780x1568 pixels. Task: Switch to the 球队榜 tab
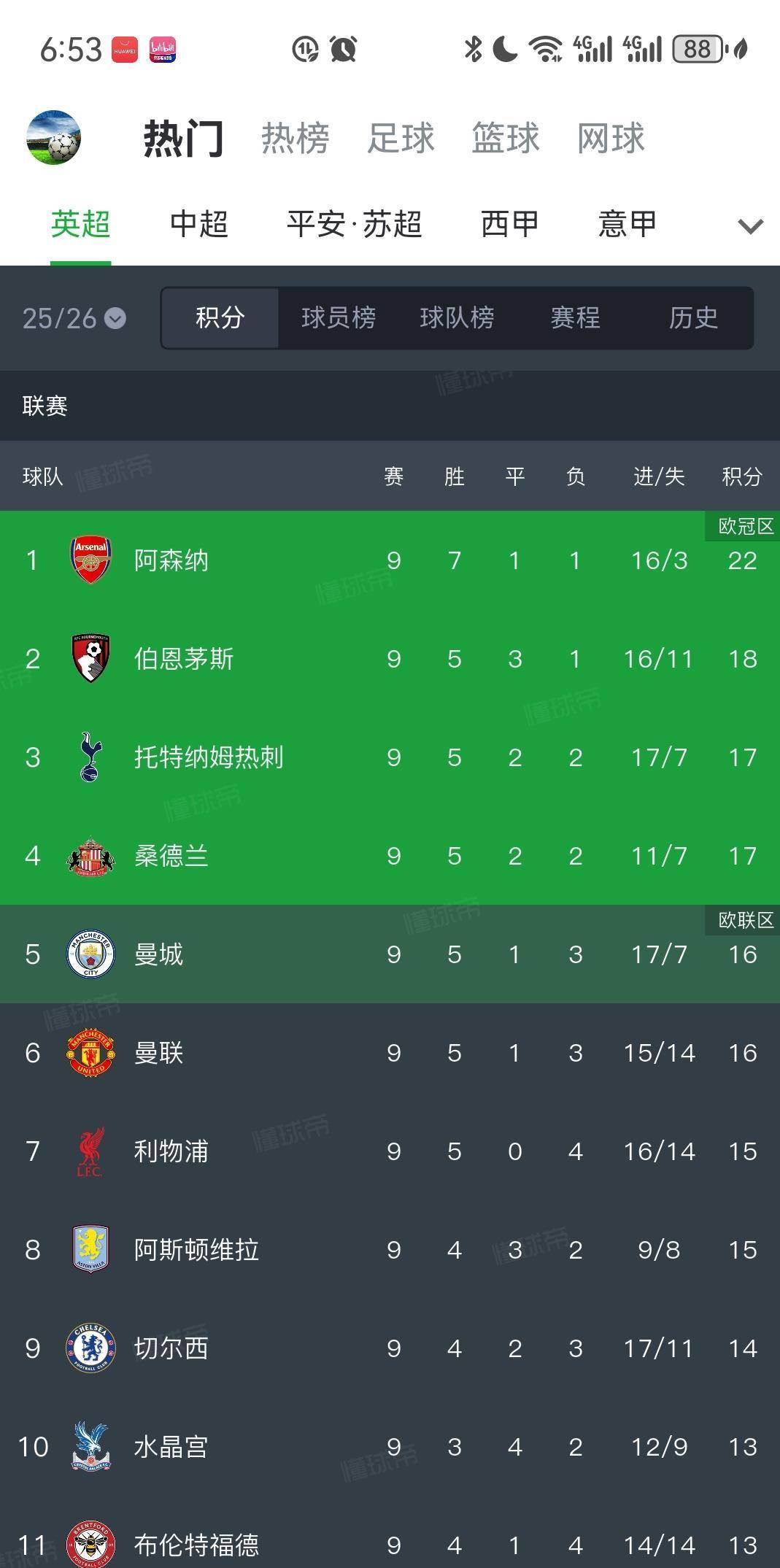[x=457, y=318]
